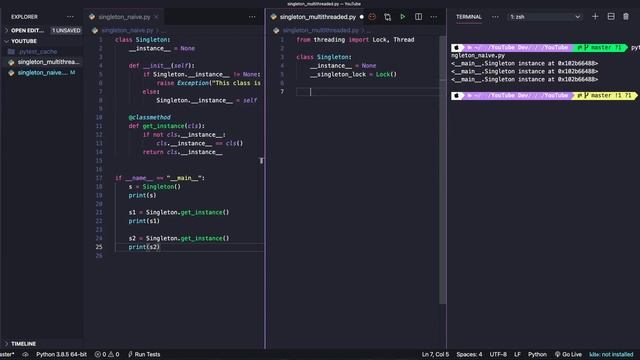
Task: Click first Singleton instance output in terminal
Action: (x=524, y=63)
